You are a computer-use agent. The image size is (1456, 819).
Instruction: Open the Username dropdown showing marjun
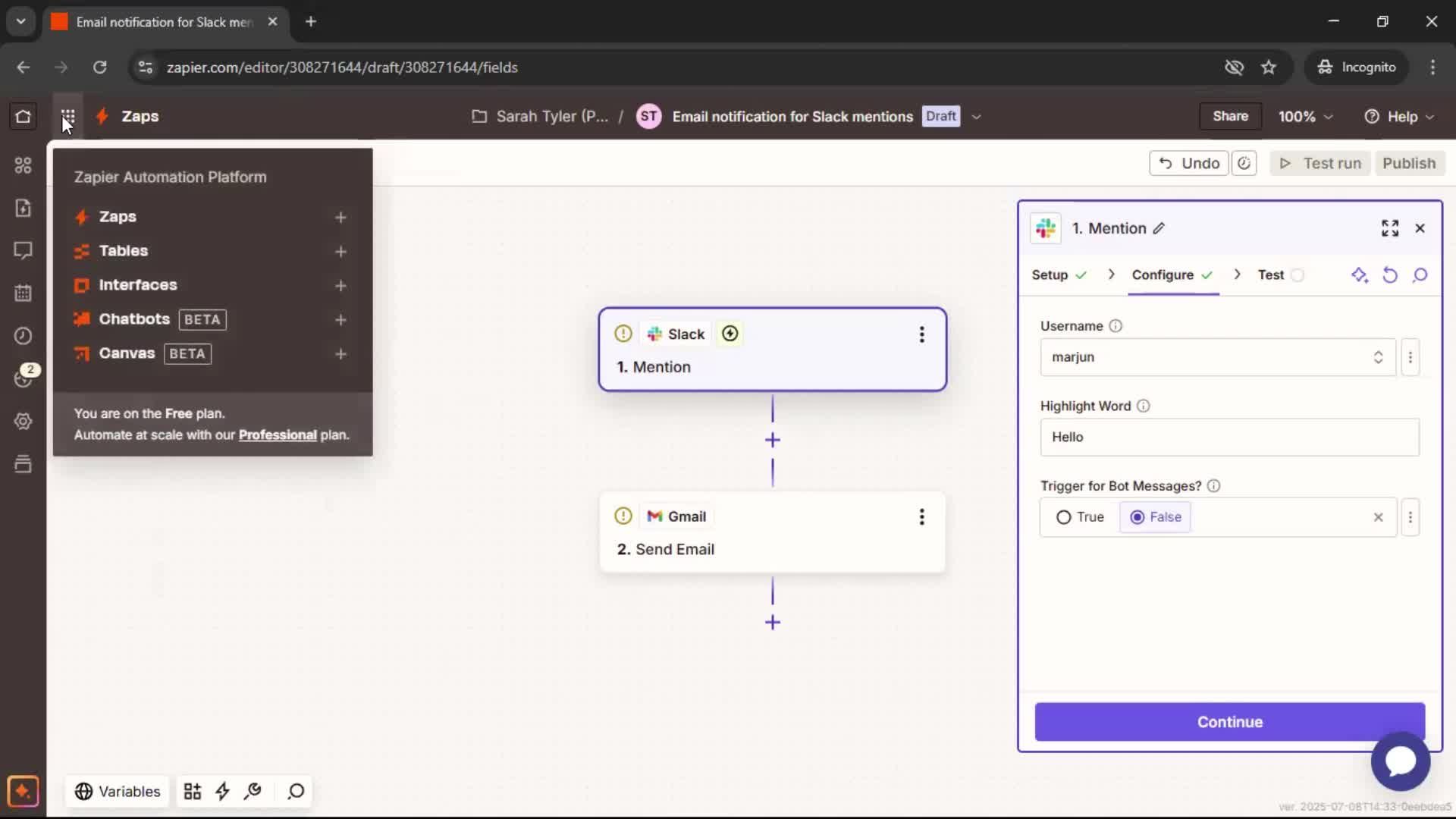pos(1218,357)
